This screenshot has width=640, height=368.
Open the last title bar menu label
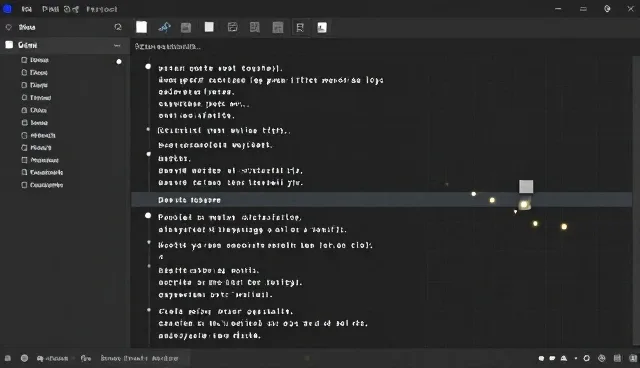(102, 9)
